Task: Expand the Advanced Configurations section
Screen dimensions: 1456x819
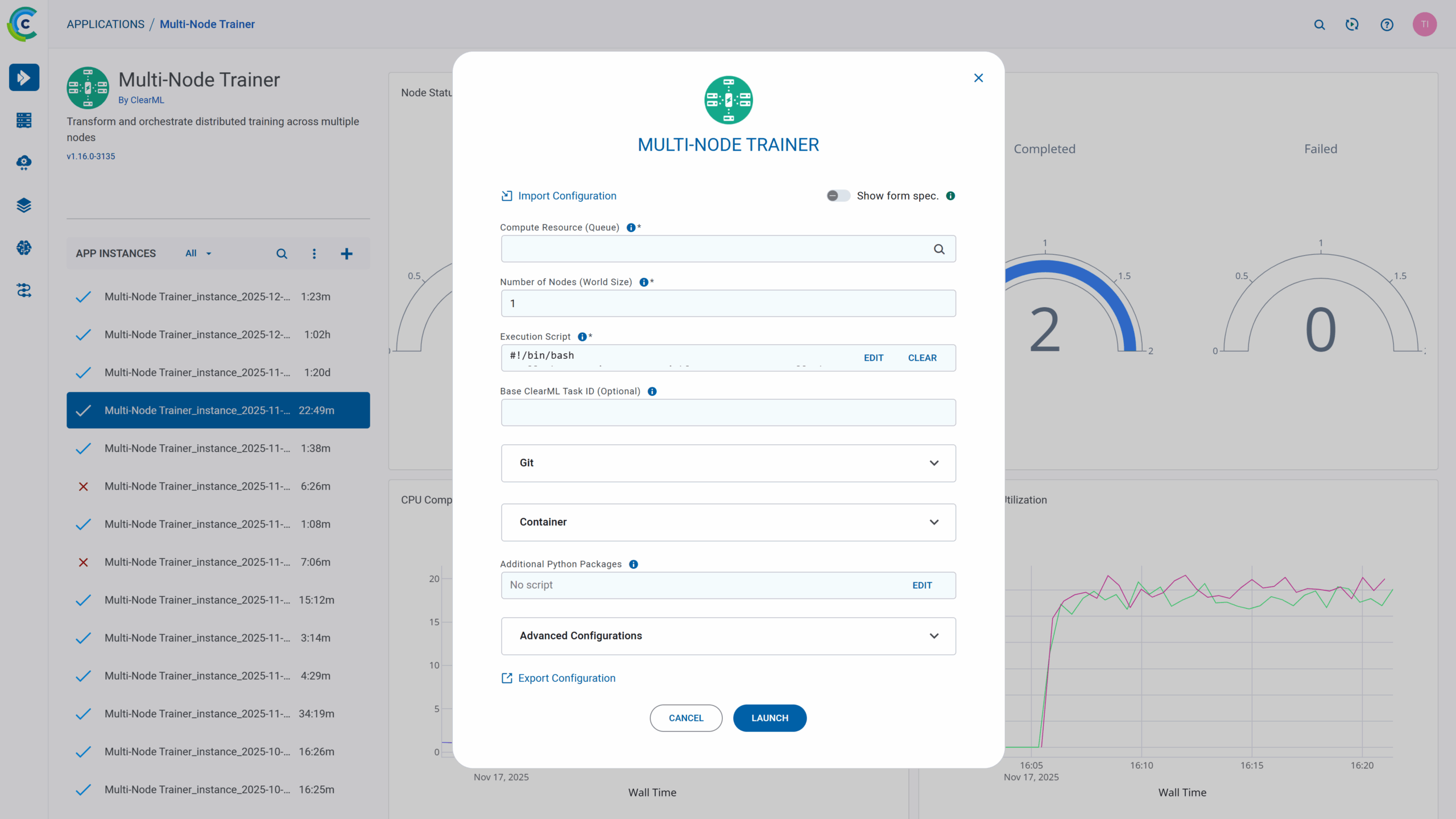Action: [728, 636]
